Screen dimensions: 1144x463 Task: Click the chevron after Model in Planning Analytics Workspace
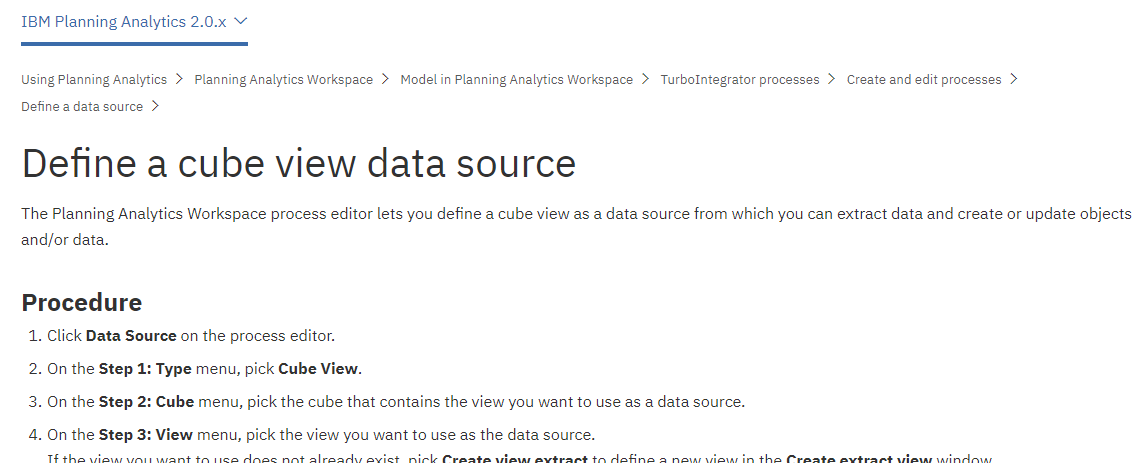[645, 79]
